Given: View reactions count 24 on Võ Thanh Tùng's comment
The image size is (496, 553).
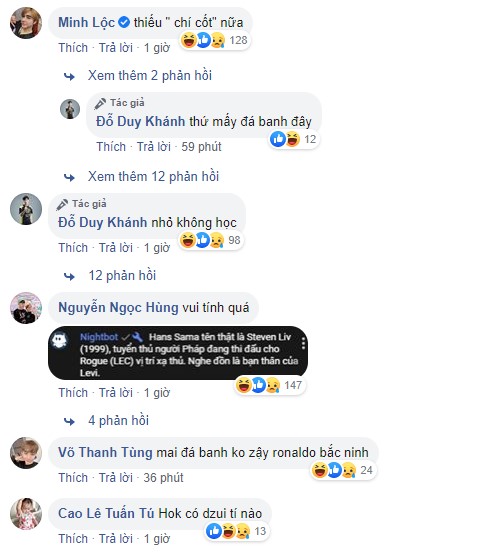Looking at the screenshot, I should tap(342, 470).
